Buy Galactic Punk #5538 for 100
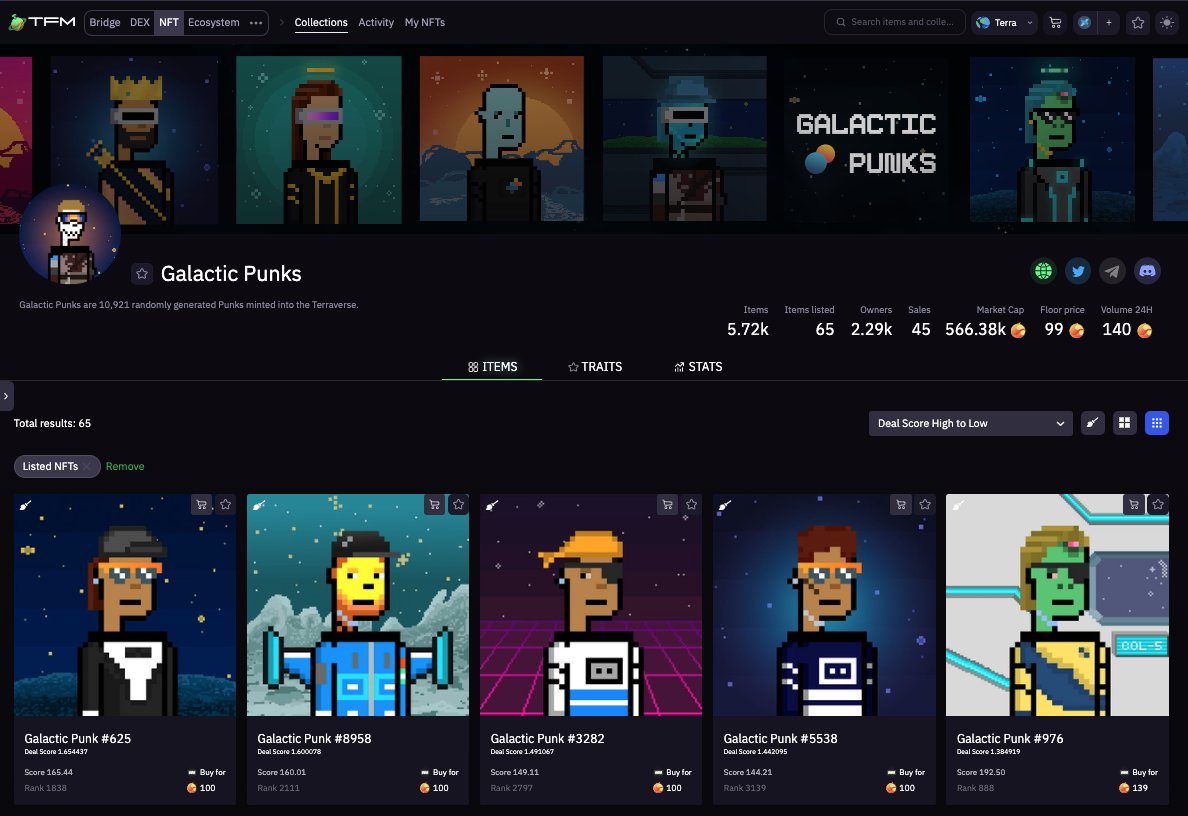1188x816 pixels. [x=905, y=780]
